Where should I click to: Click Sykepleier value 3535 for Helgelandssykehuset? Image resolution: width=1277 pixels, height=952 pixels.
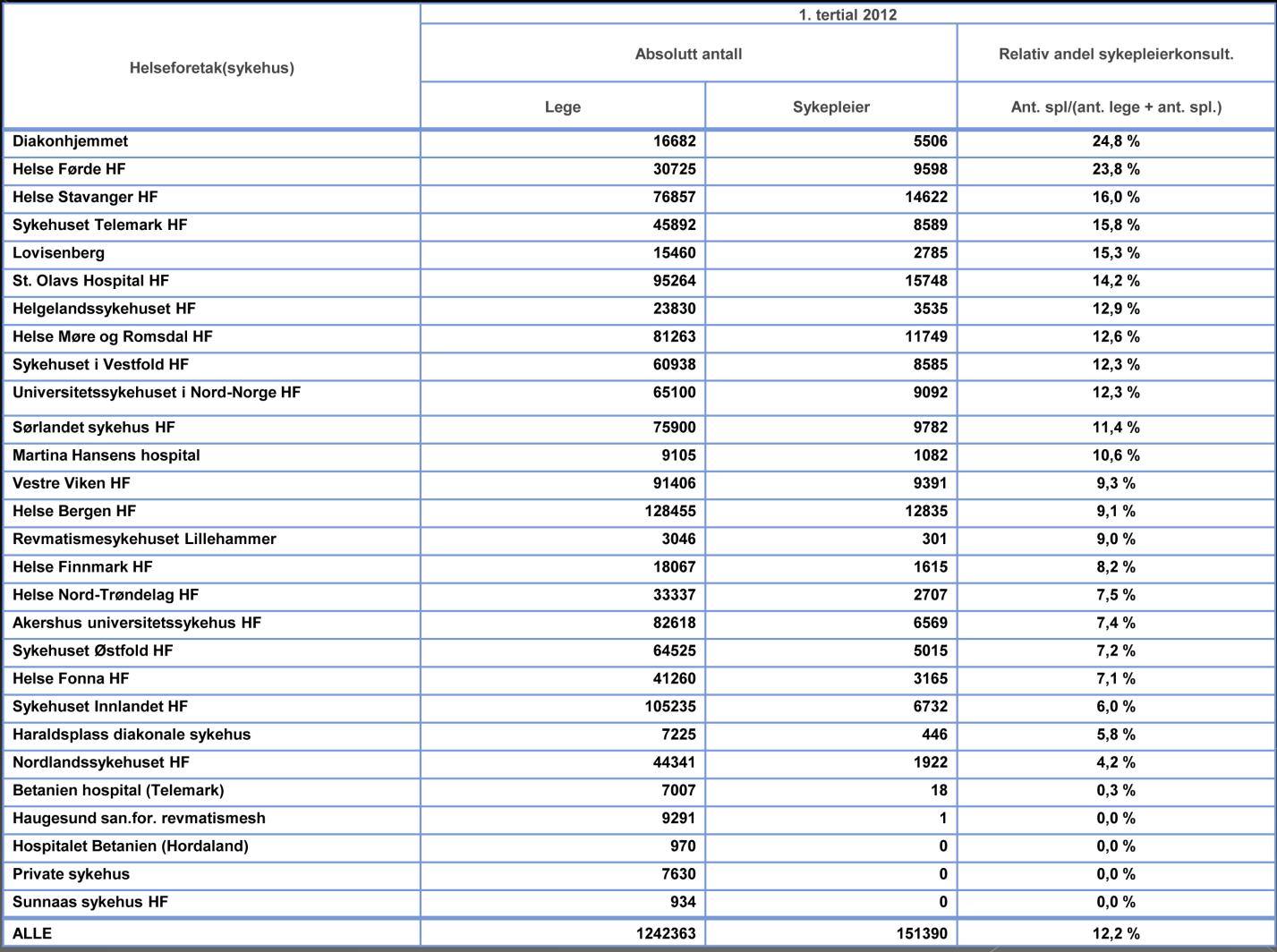point(931,309)
